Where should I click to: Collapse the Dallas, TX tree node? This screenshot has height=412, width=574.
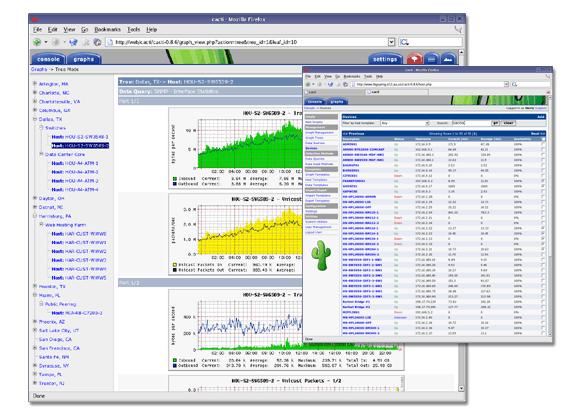pos(35,119)
